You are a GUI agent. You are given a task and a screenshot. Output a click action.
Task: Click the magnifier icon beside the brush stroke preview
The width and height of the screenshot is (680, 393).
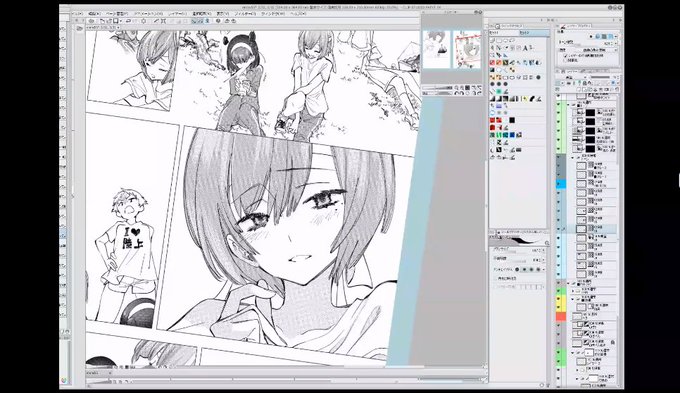(546, 243)
